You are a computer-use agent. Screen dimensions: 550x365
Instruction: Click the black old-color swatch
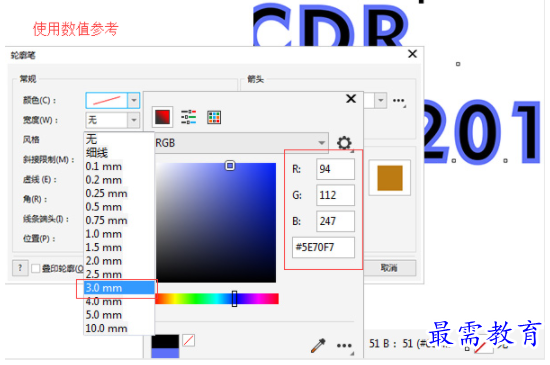(165, 341)
